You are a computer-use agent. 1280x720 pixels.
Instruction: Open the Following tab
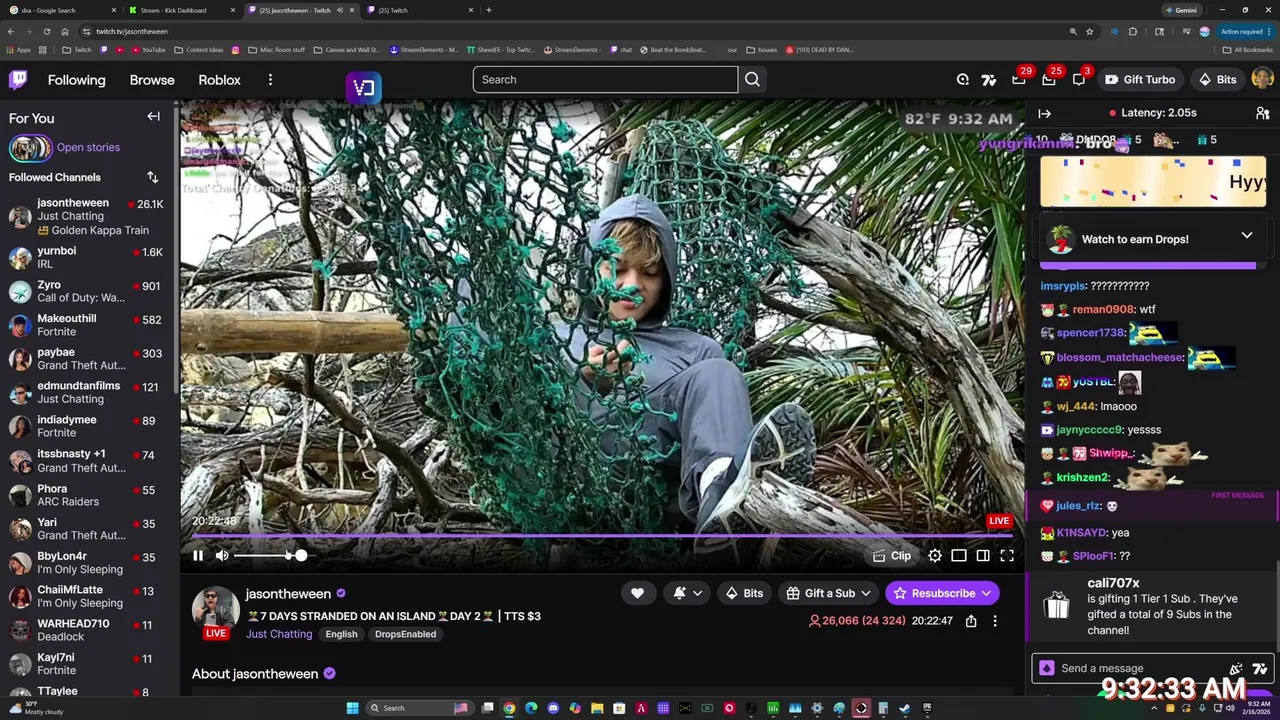[76, 80]
